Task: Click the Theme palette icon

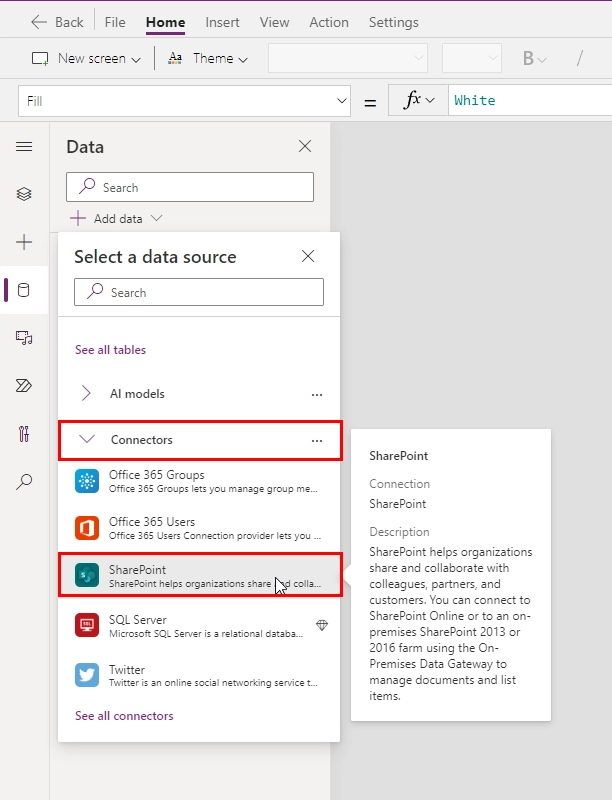Action: click(x=175, y=58)
